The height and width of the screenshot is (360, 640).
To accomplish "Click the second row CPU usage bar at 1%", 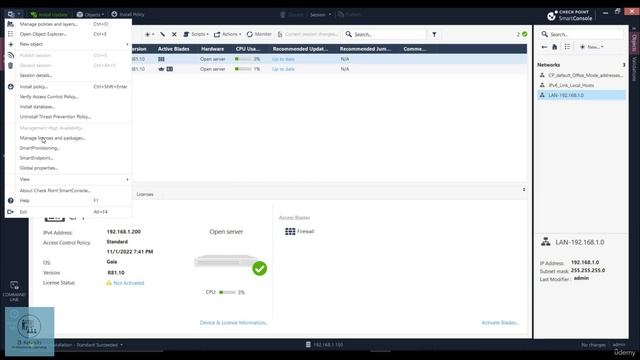I will click(243, 69).
